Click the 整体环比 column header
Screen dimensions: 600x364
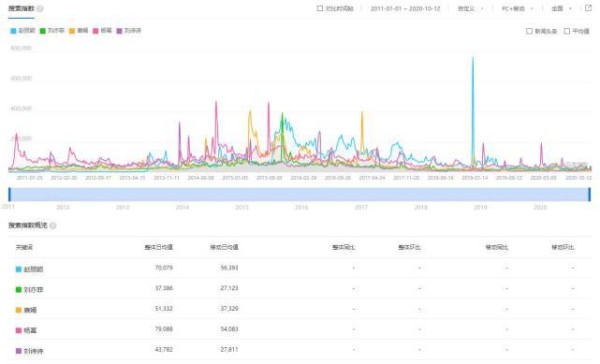pos(409,248)
